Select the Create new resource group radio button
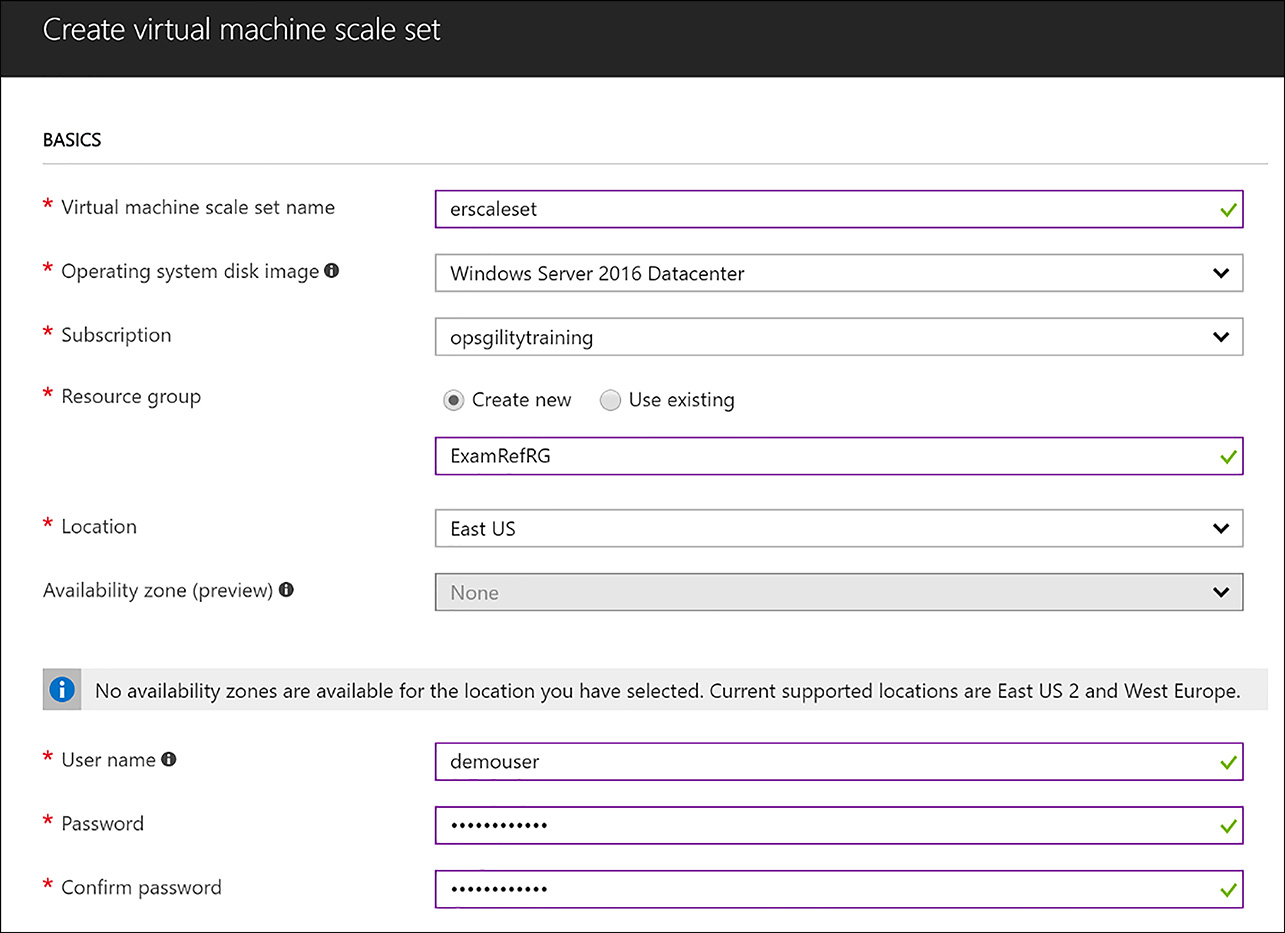Viewport: 1285px width, 933px height. (x=454, y=400)
